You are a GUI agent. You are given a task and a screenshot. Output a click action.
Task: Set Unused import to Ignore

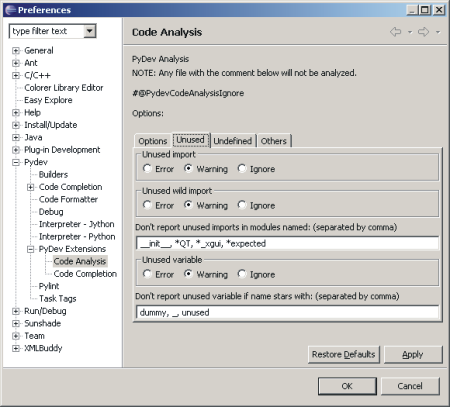(x=242, y=169)
